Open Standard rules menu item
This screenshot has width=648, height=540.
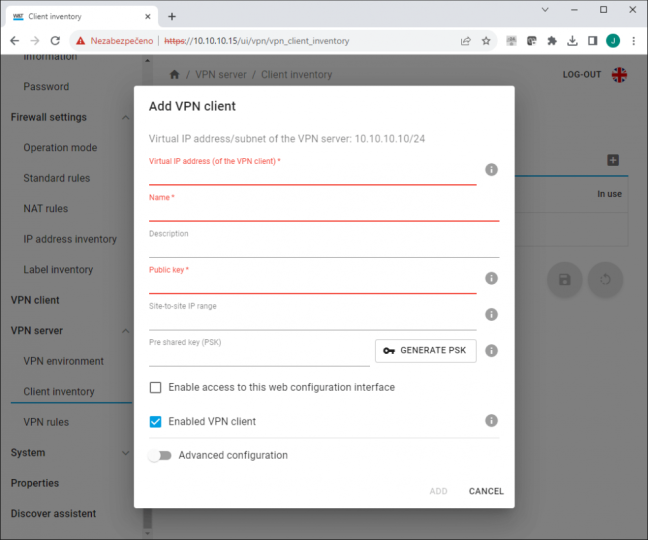(x=56, y=178)
